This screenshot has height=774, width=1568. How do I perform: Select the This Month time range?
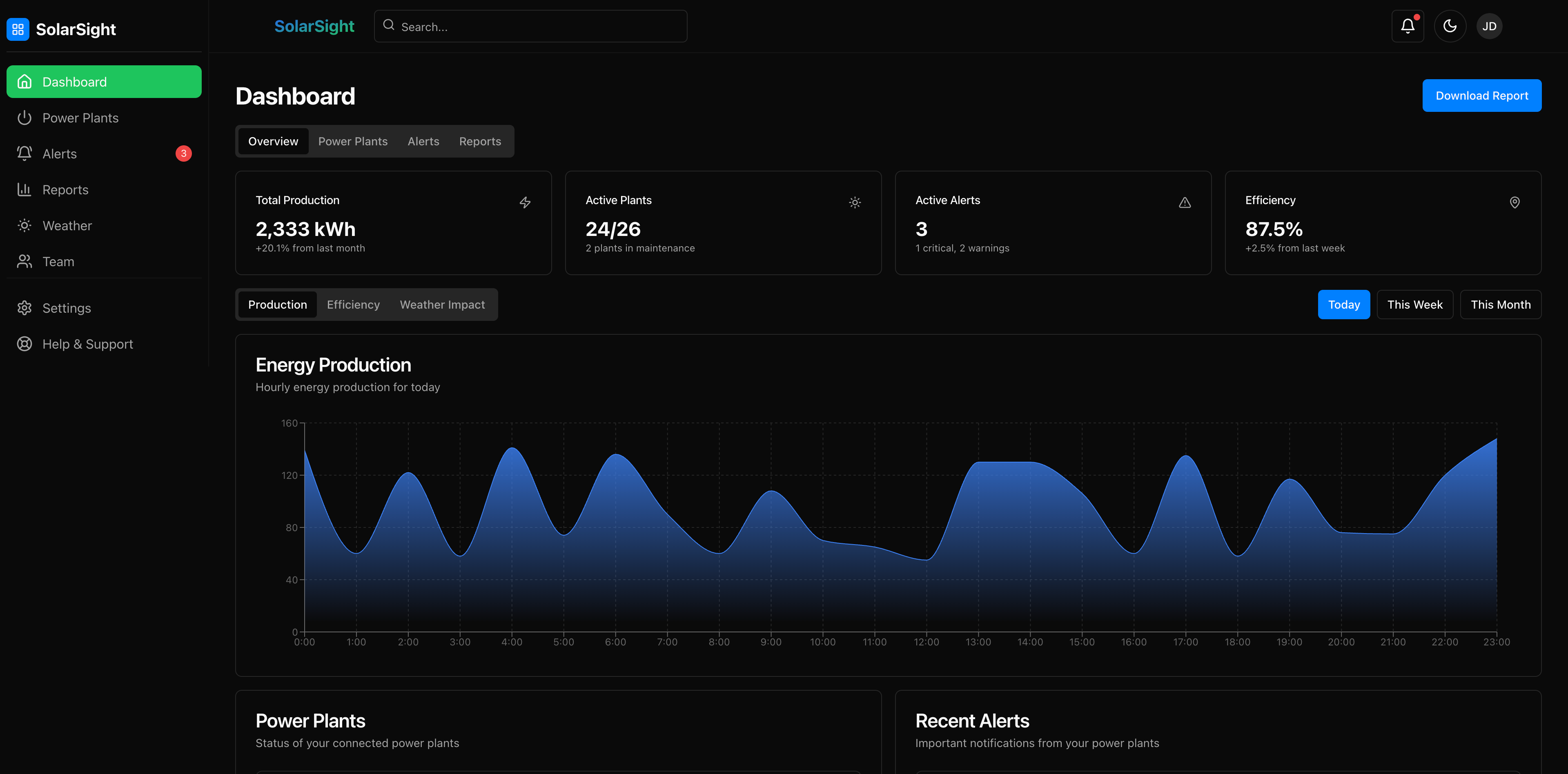(1500, 305)
